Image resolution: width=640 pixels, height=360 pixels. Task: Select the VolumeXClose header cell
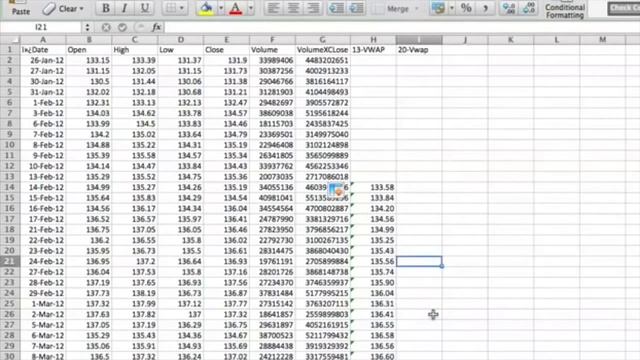point(322,50)
